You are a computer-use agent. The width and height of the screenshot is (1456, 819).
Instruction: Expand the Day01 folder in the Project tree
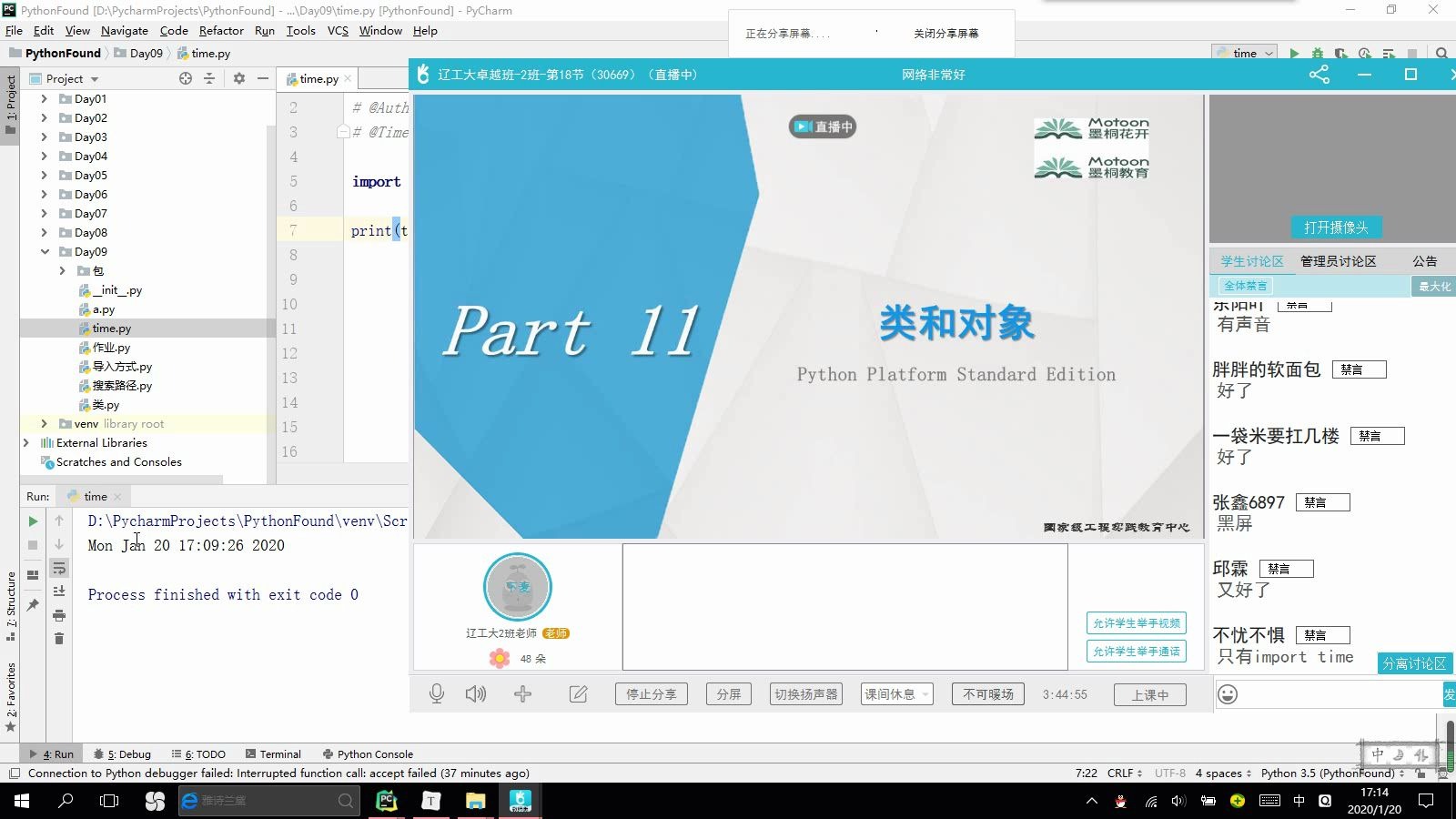(x=43, y=98)
